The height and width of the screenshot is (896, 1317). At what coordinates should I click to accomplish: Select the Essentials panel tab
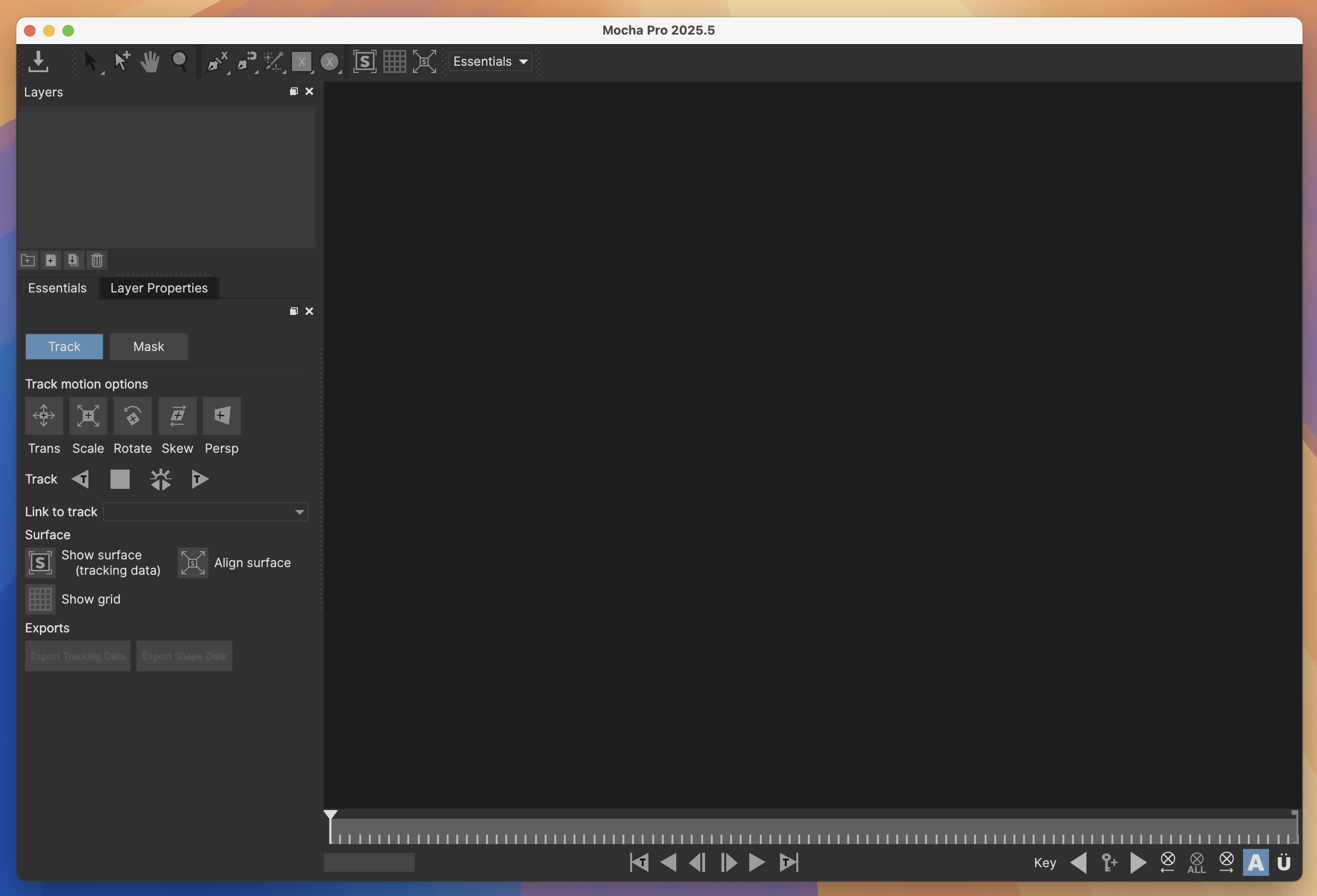[x=57, y=288]
